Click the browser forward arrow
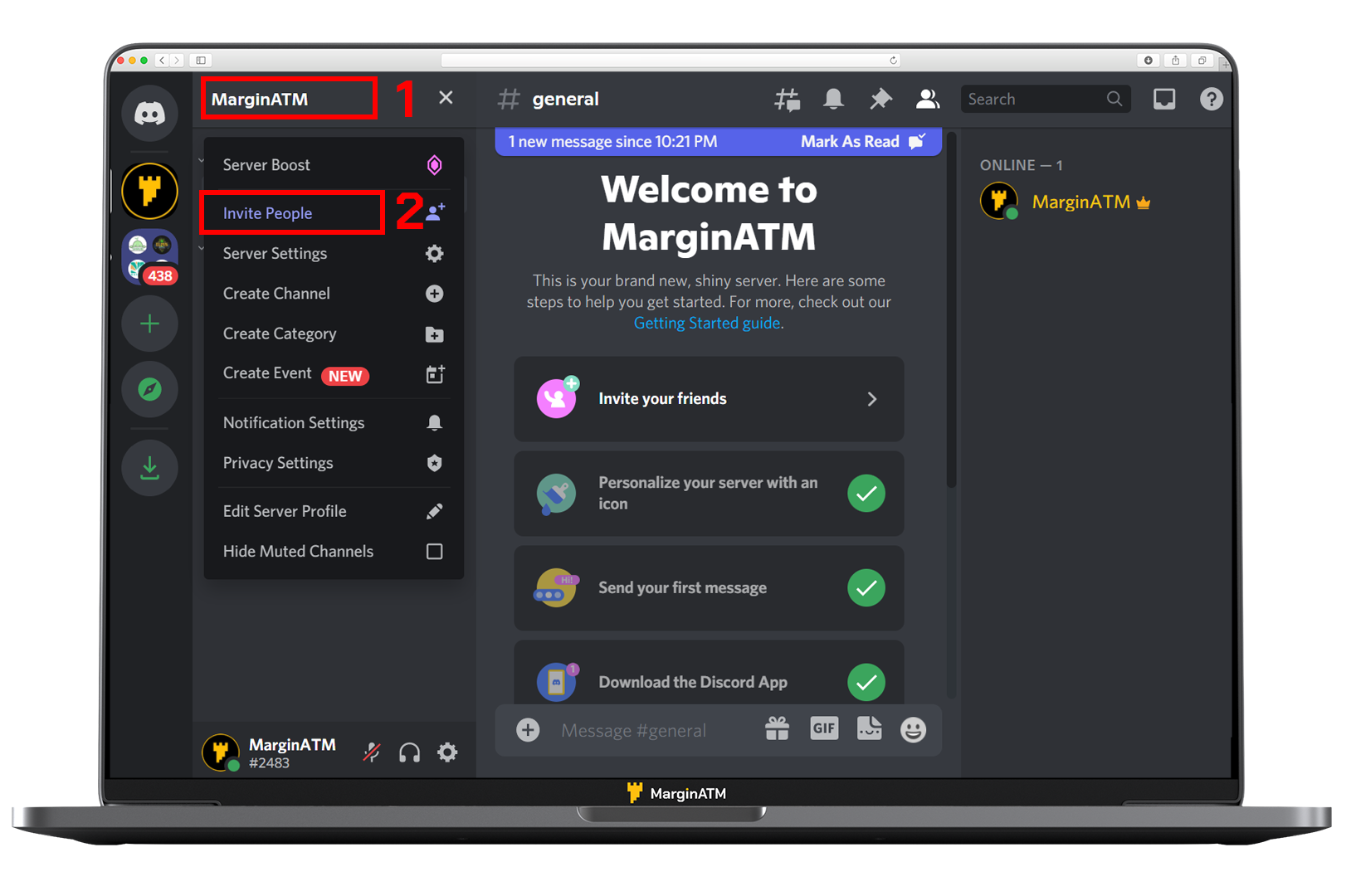The height and width of the screenshot is (896, 1351). (177, 60)
